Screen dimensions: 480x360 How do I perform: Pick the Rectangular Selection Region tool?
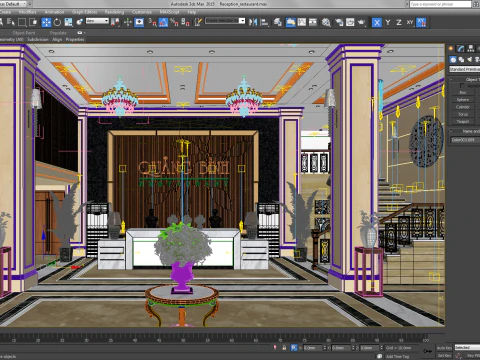22,22
